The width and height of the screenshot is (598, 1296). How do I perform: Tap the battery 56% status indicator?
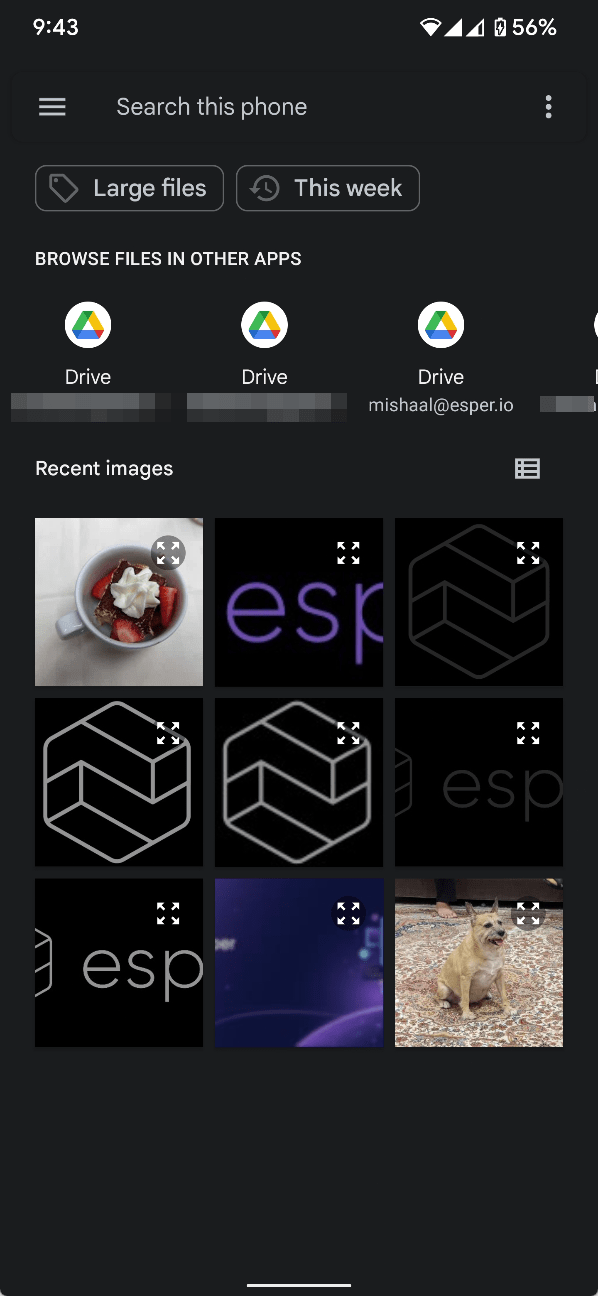click(x=526, y=27)
